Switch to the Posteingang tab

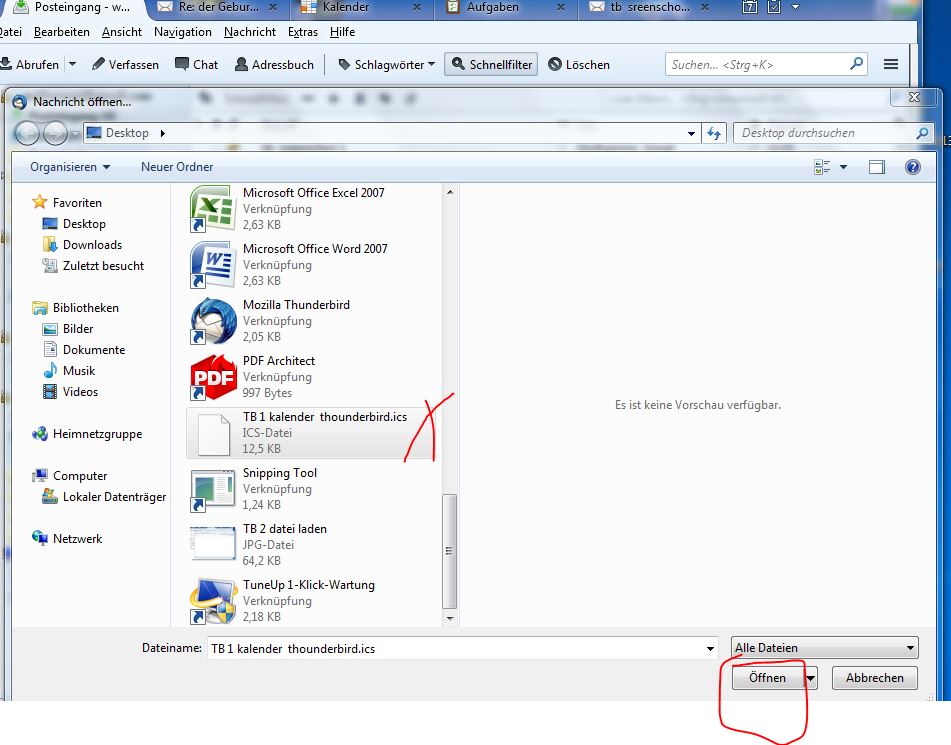pyautogui.click(x=73, y=8)
